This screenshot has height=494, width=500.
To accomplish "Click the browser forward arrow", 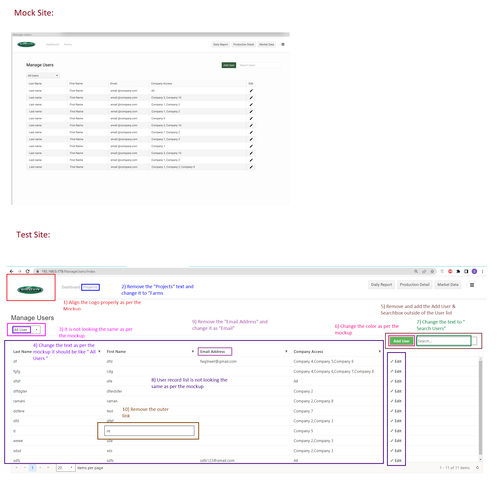I will pyautogui.click(x=19, y=271).
